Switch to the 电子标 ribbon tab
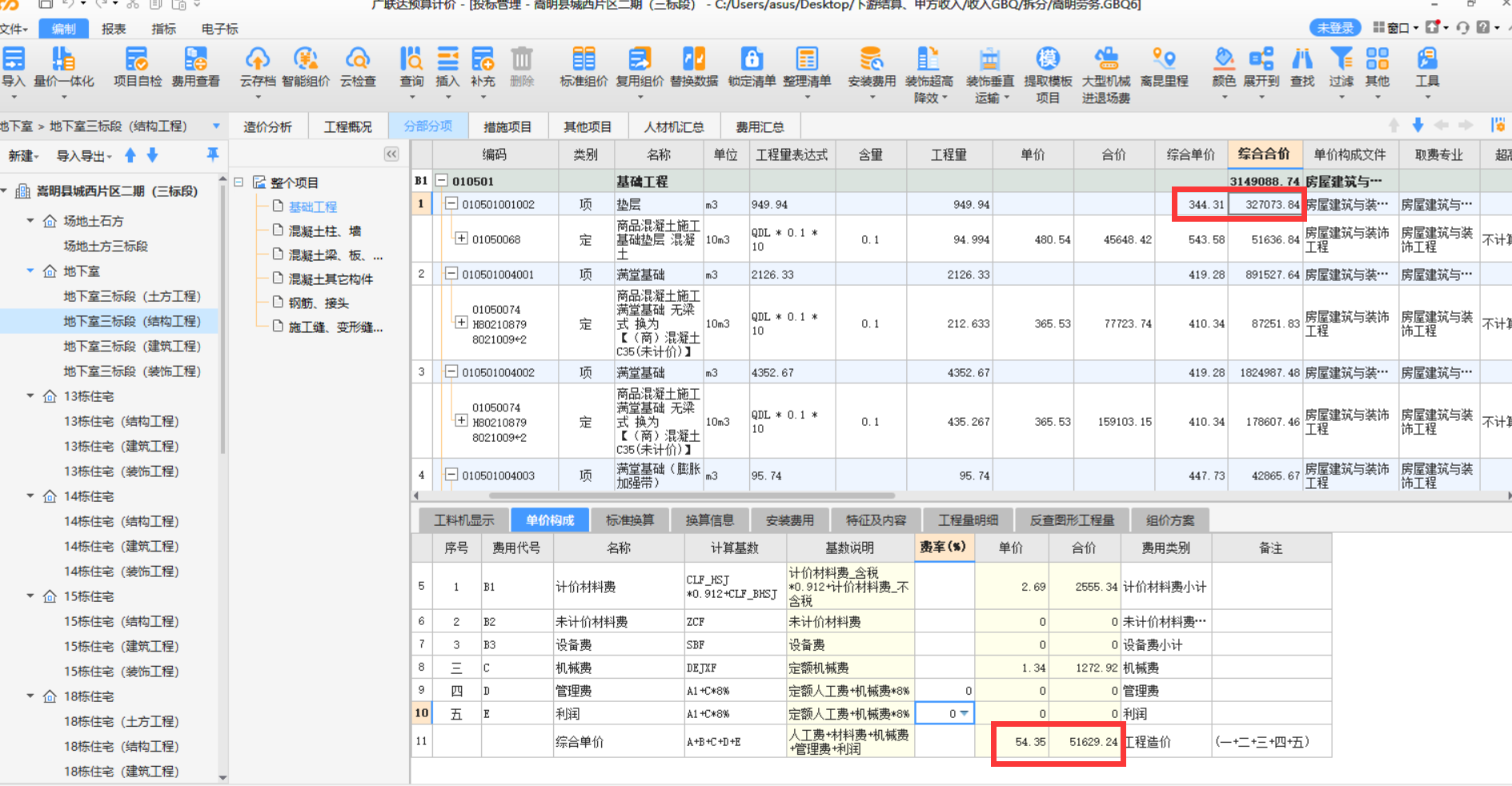This screenshot has height=786, width=1512. click(219, 29)
